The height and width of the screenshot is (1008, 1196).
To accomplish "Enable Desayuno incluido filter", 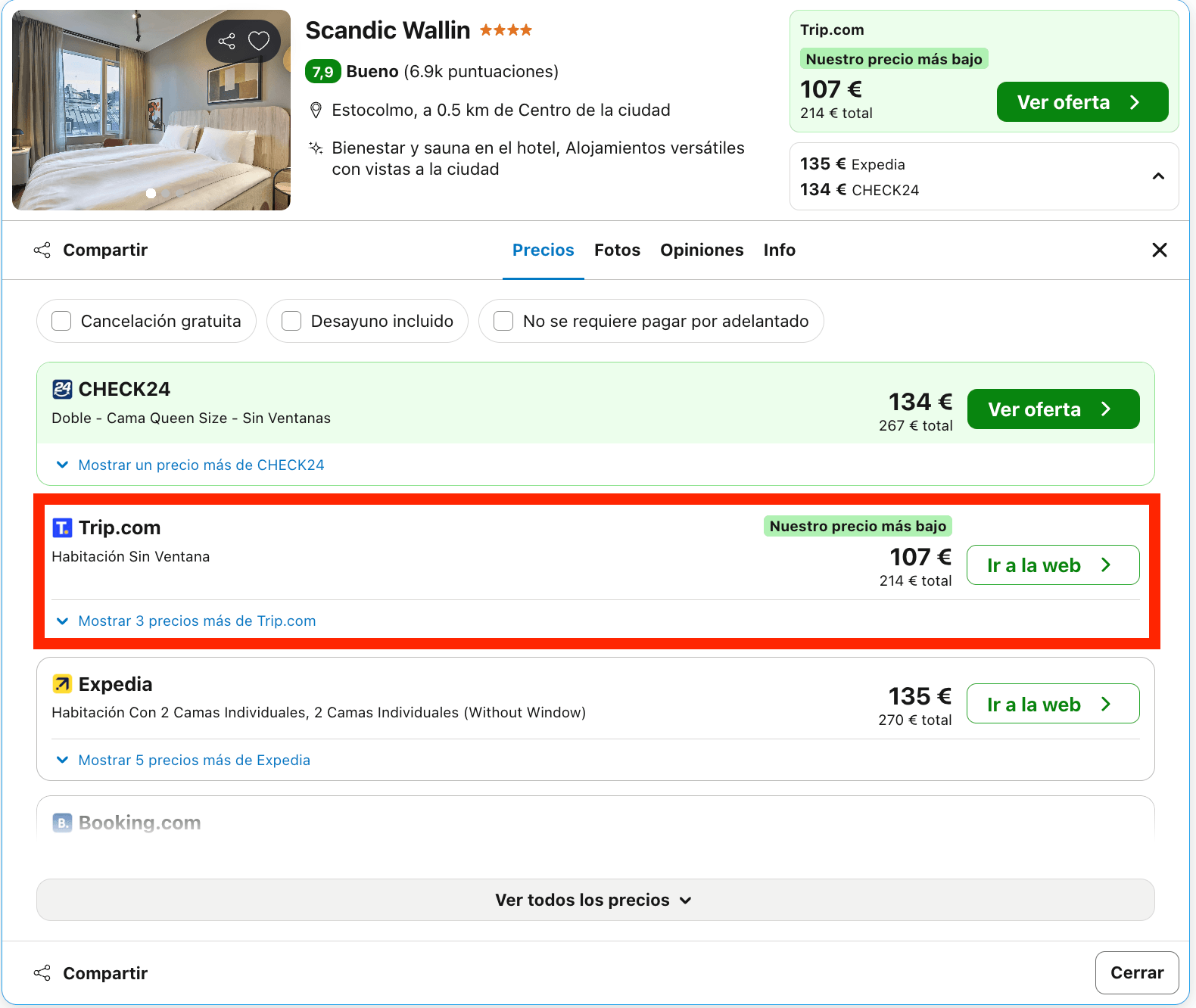I will click(291, 321).
